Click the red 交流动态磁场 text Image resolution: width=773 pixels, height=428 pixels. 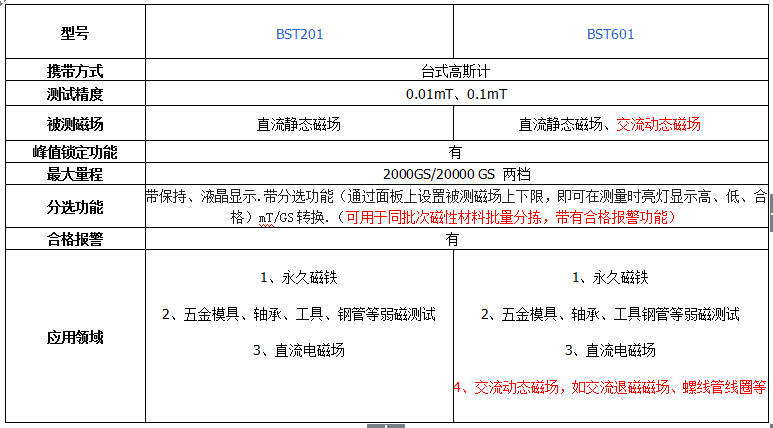tap(658, 124)
